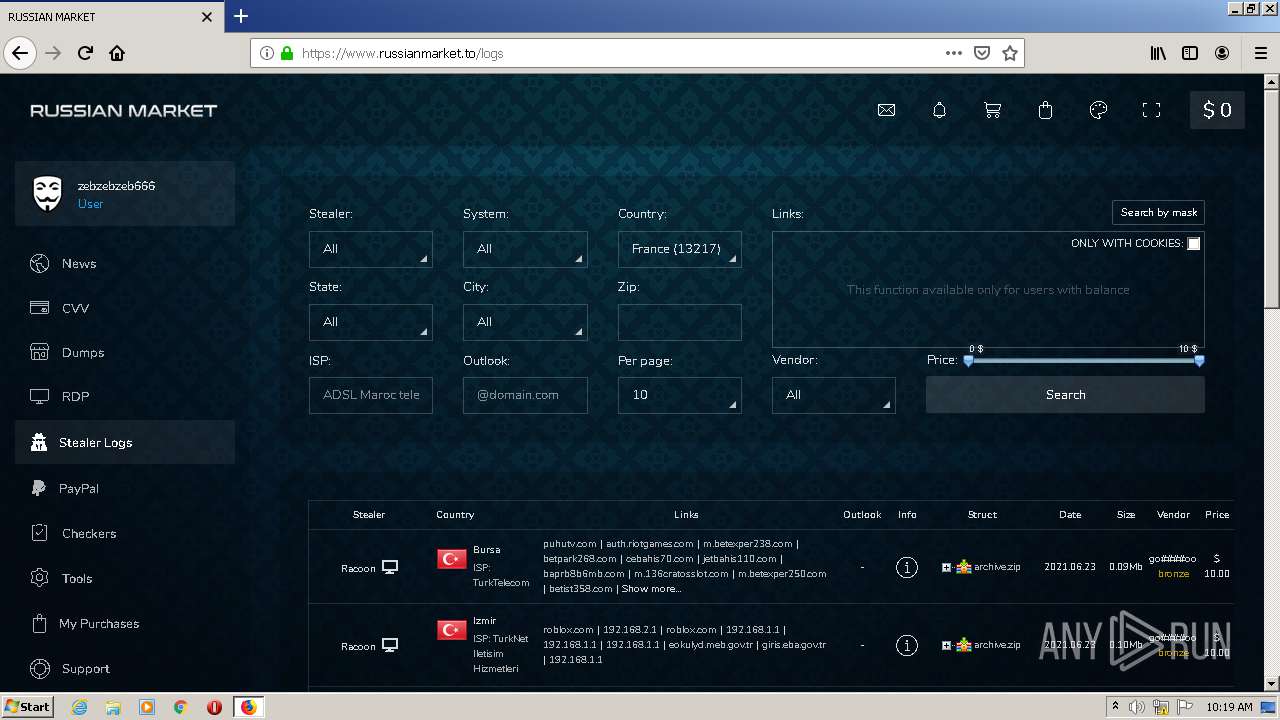Click the maximum price slider handle

click(1200, 361)
